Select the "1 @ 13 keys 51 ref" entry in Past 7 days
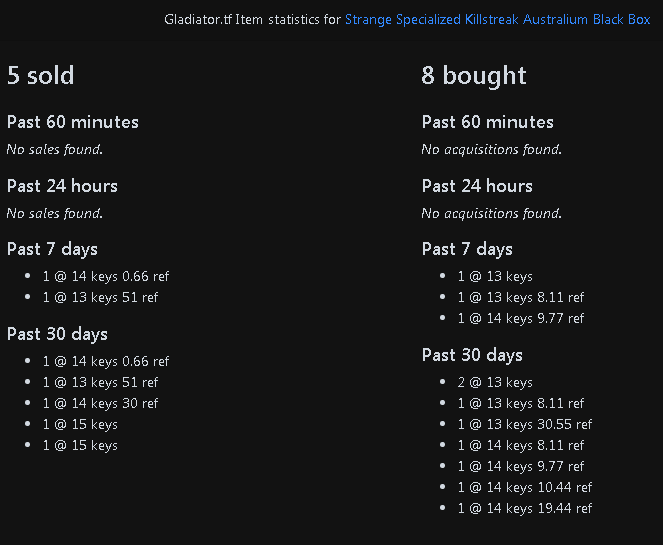The image size is (663, 545). click(100, 298)
